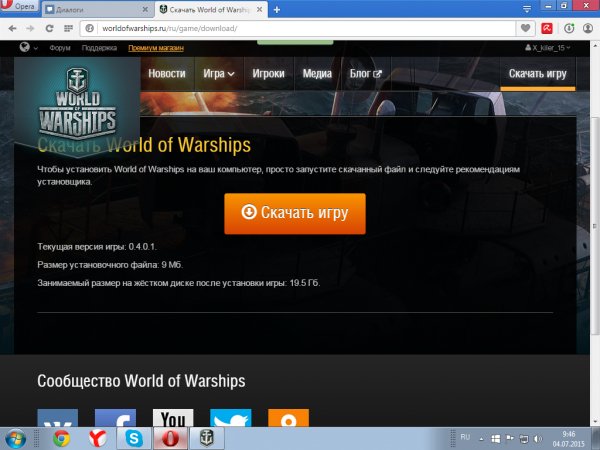Open the Новости menu item

pyautogui.click(x=167, y=73)
